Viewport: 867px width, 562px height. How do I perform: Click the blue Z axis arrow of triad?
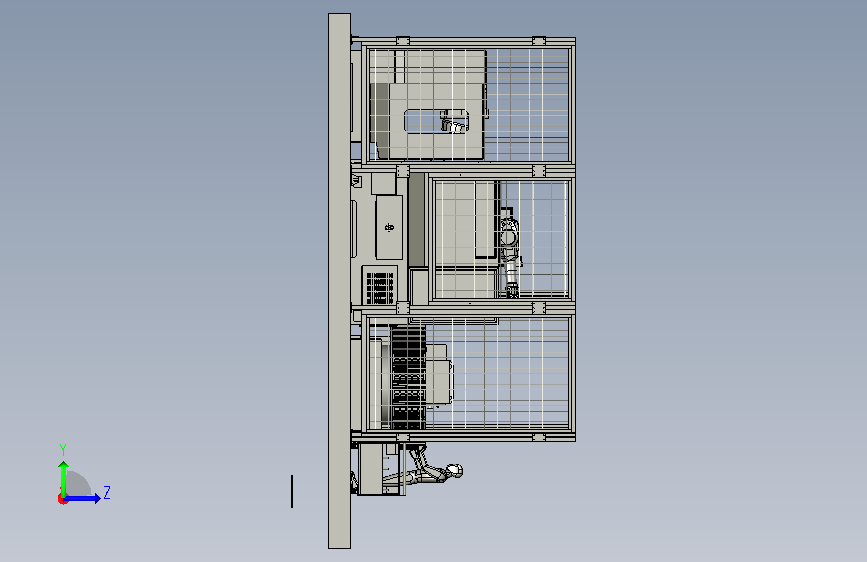tap(83, 498)
